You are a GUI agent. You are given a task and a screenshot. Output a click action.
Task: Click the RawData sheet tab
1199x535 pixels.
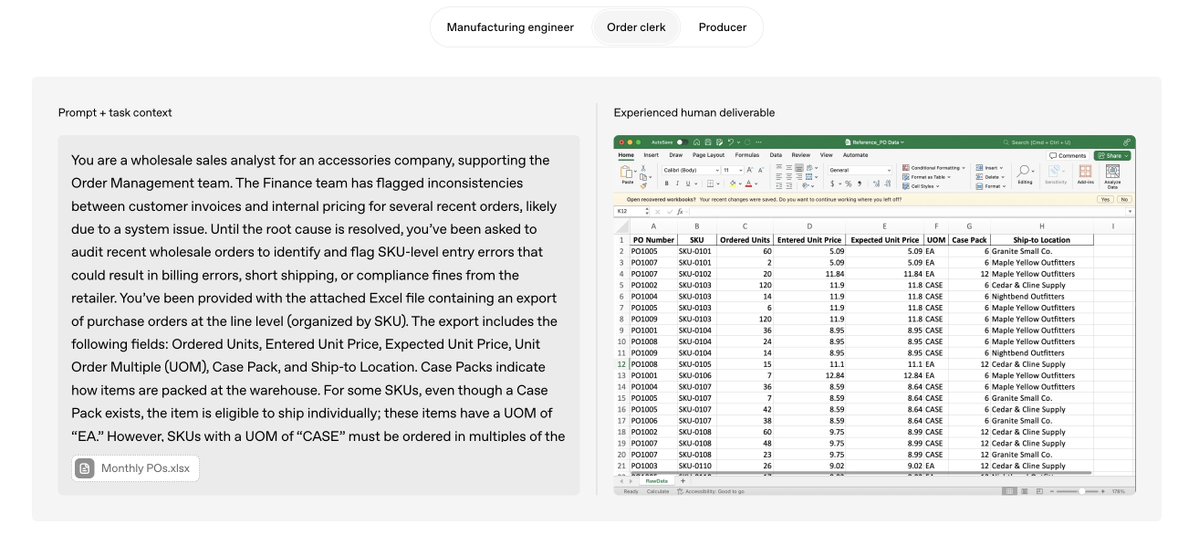click(656, 481)
